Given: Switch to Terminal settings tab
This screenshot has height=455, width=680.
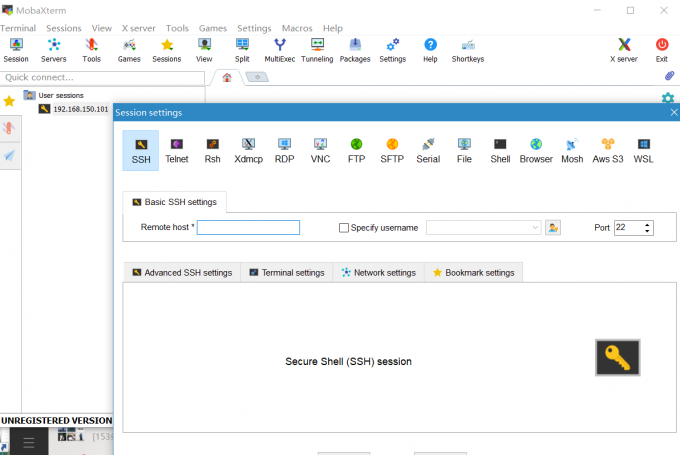Looking at the screenshot, I should click(x=287, y=273).
